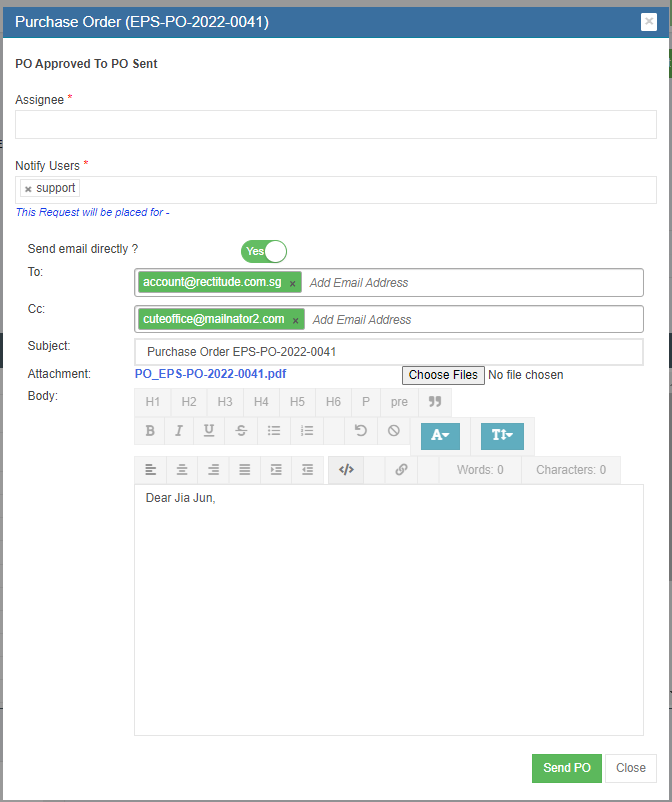
Task: Apply H1 heading style
Action: 152,402
